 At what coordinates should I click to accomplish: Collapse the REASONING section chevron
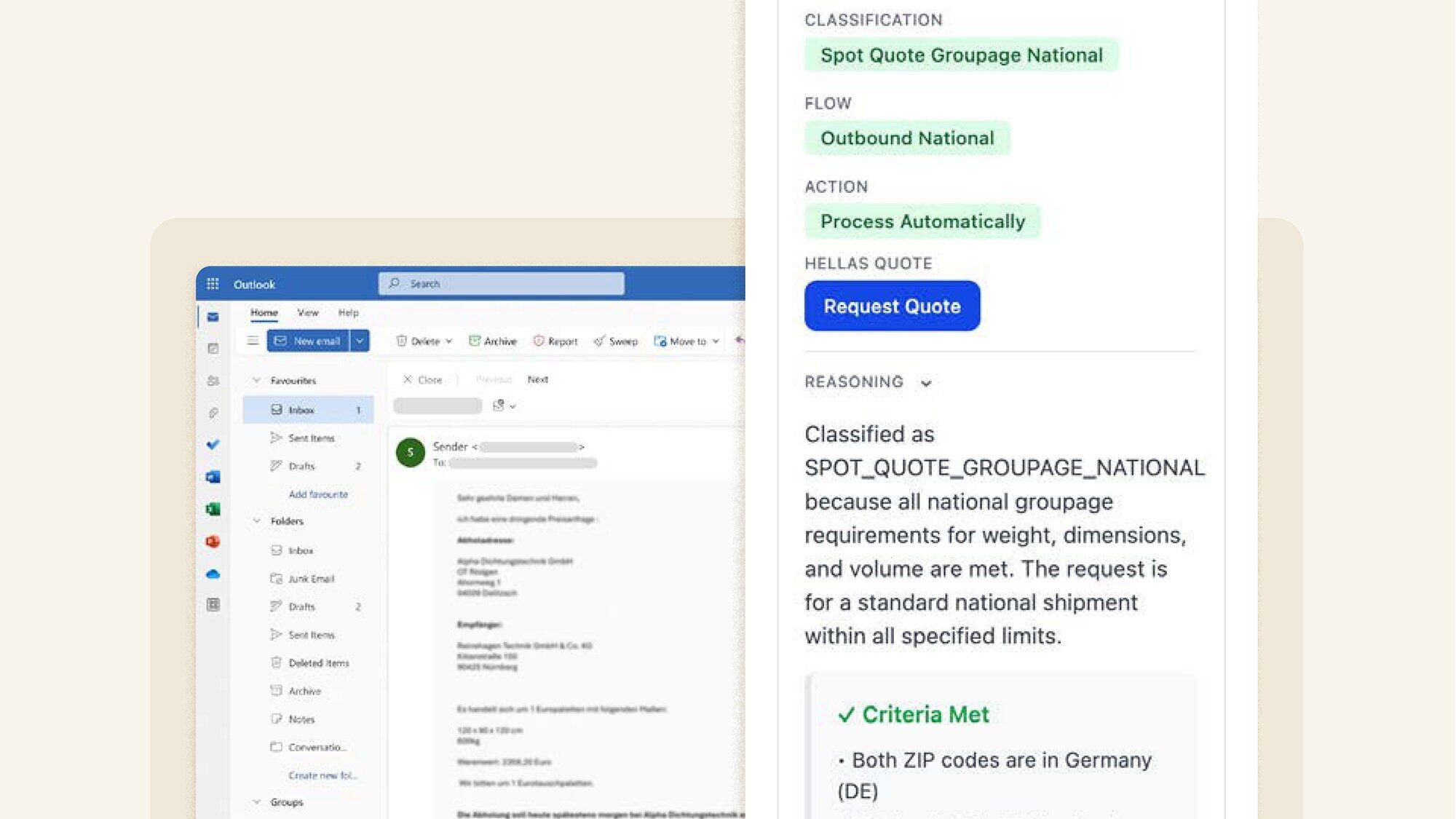(x=925, y=383)
